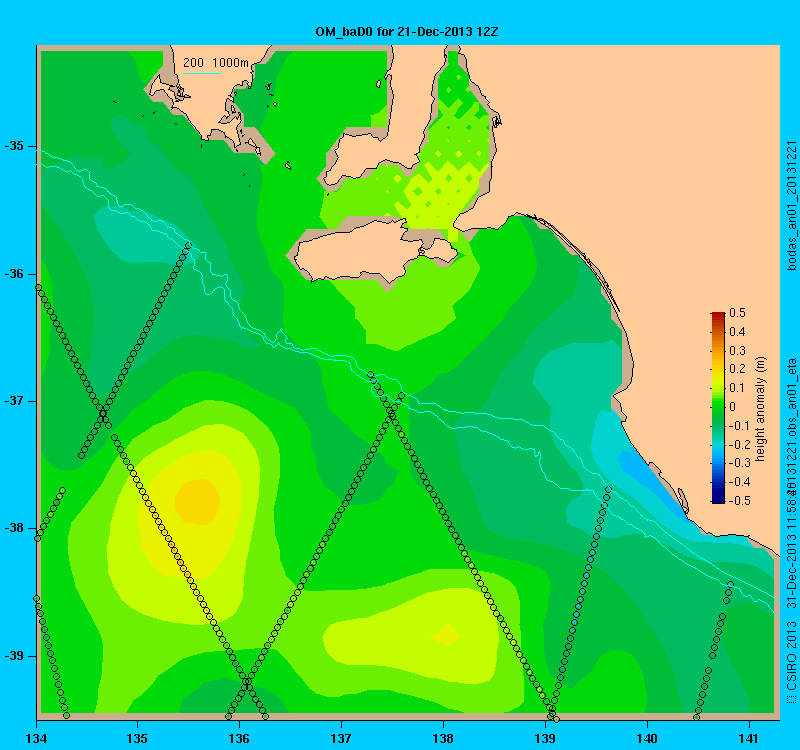Click the longitude label 141

749,738
